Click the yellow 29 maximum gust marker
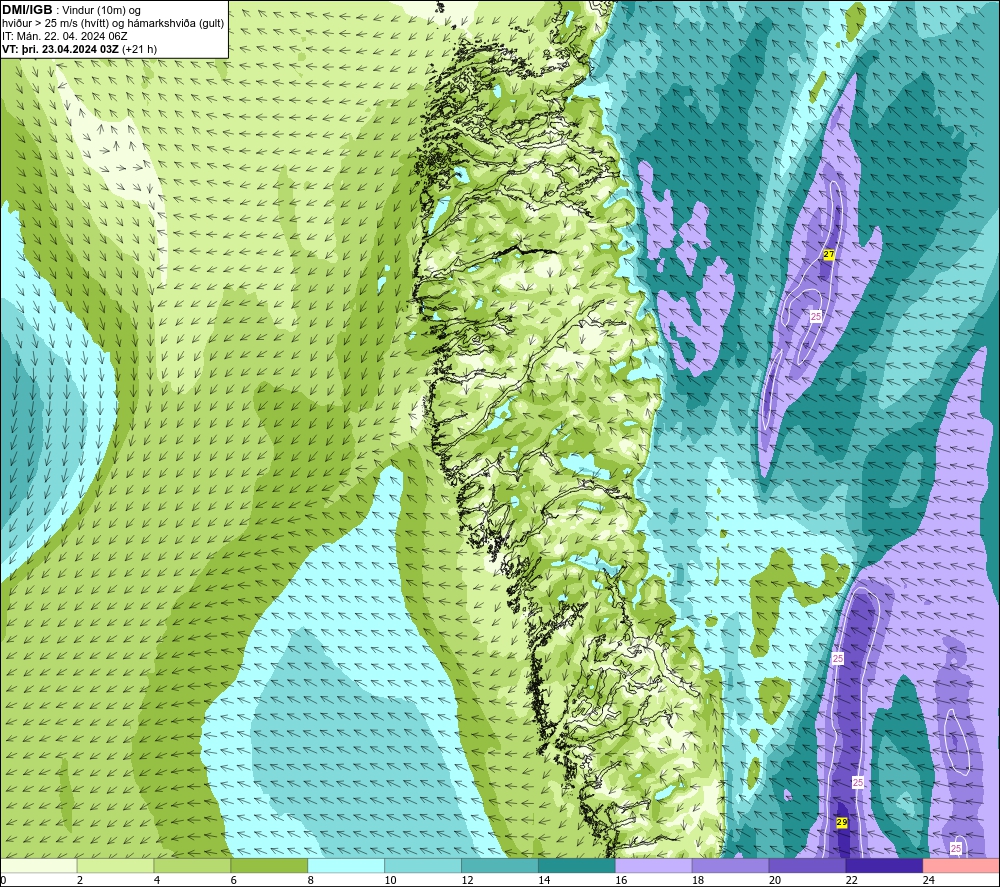Viewport: 1000px width, 887px height. (842, 823)
